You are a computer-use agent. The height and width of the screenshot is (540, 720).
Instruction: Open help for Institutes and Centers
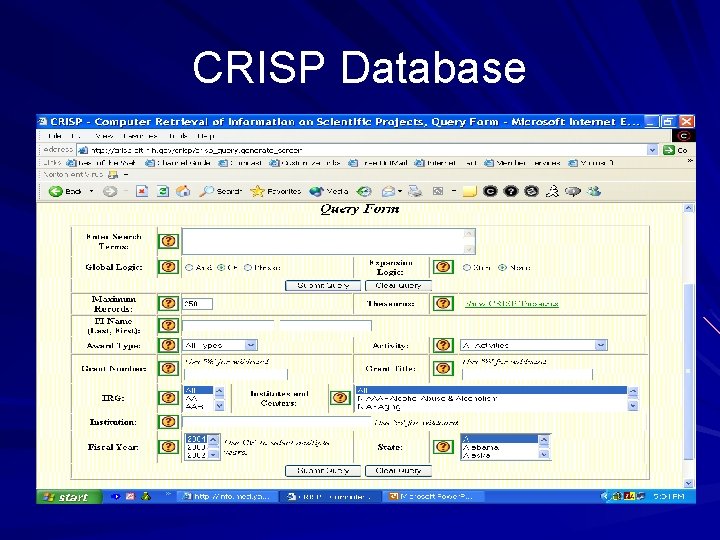click(340, 398)
